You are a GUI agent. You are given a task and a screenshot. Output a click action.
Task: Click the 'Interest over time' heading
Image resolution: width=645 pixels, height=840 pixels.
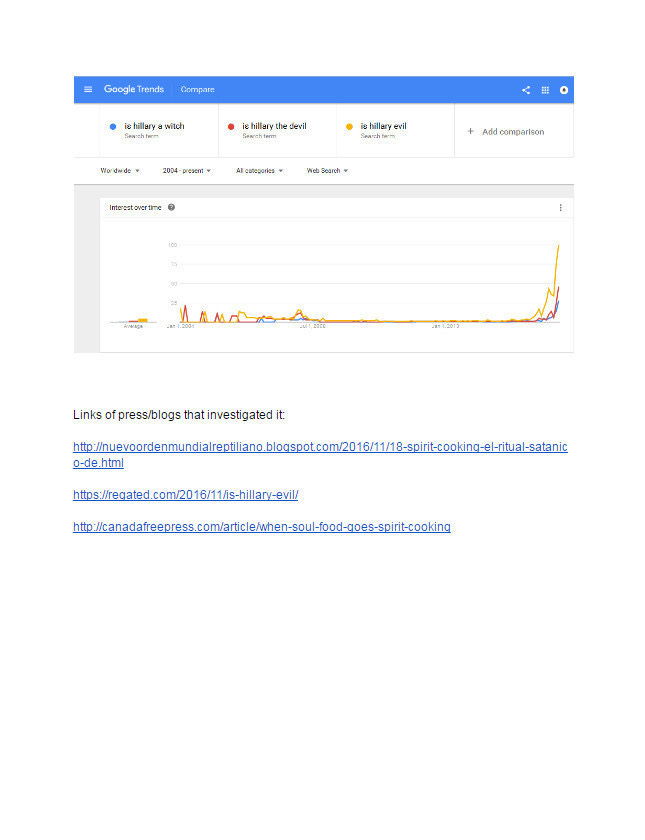click(x=135, y=207)
